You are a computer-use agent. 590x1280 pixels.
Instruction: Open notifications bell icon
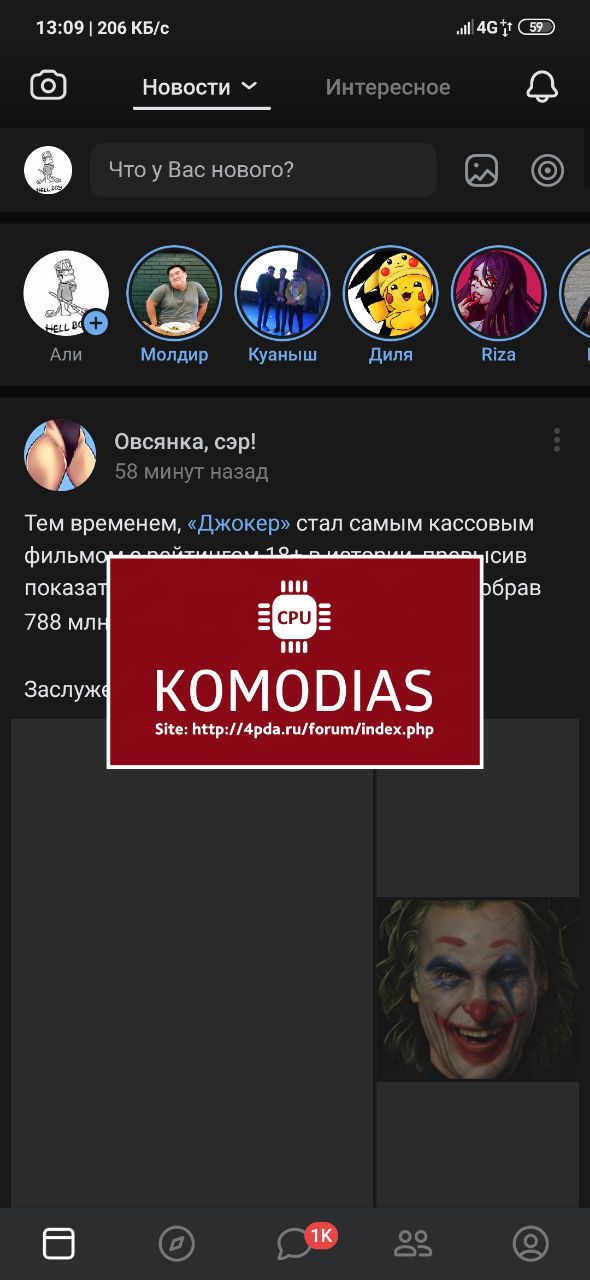tap(542, 87)
